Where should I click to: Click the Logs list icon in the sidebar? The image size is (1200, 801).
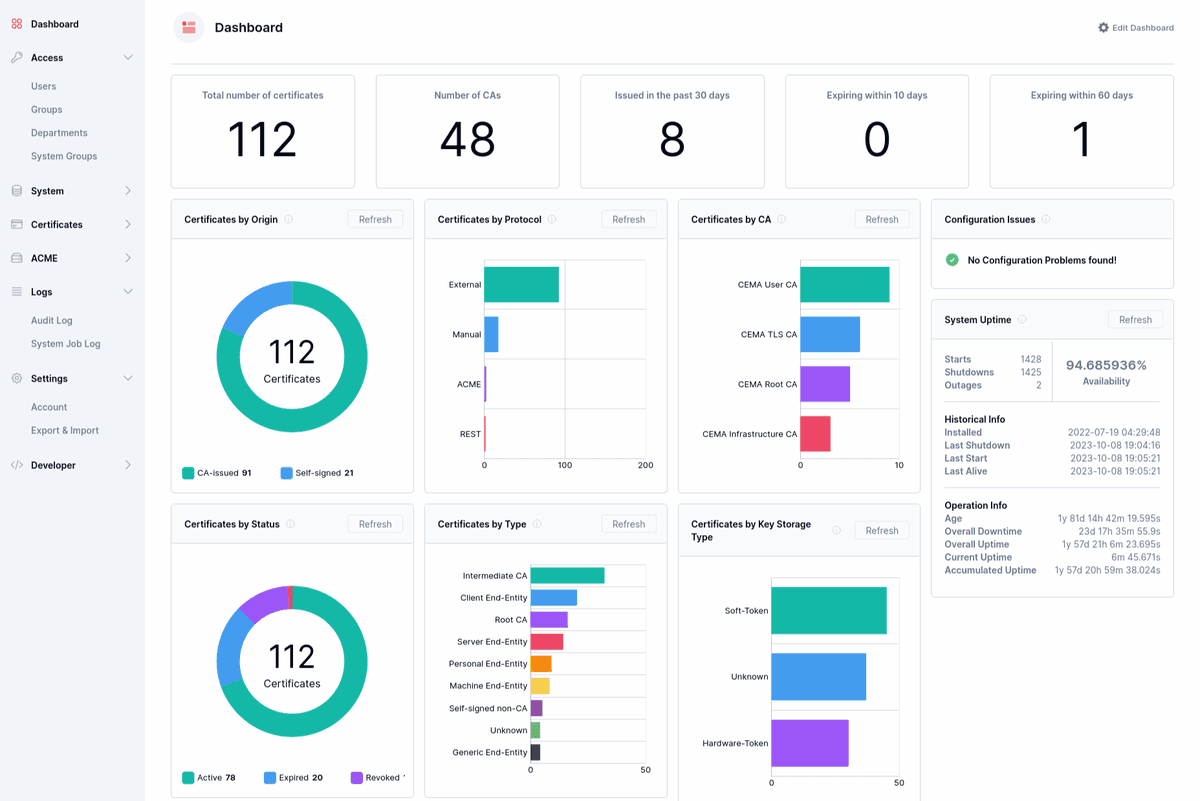tap(17, 292)
